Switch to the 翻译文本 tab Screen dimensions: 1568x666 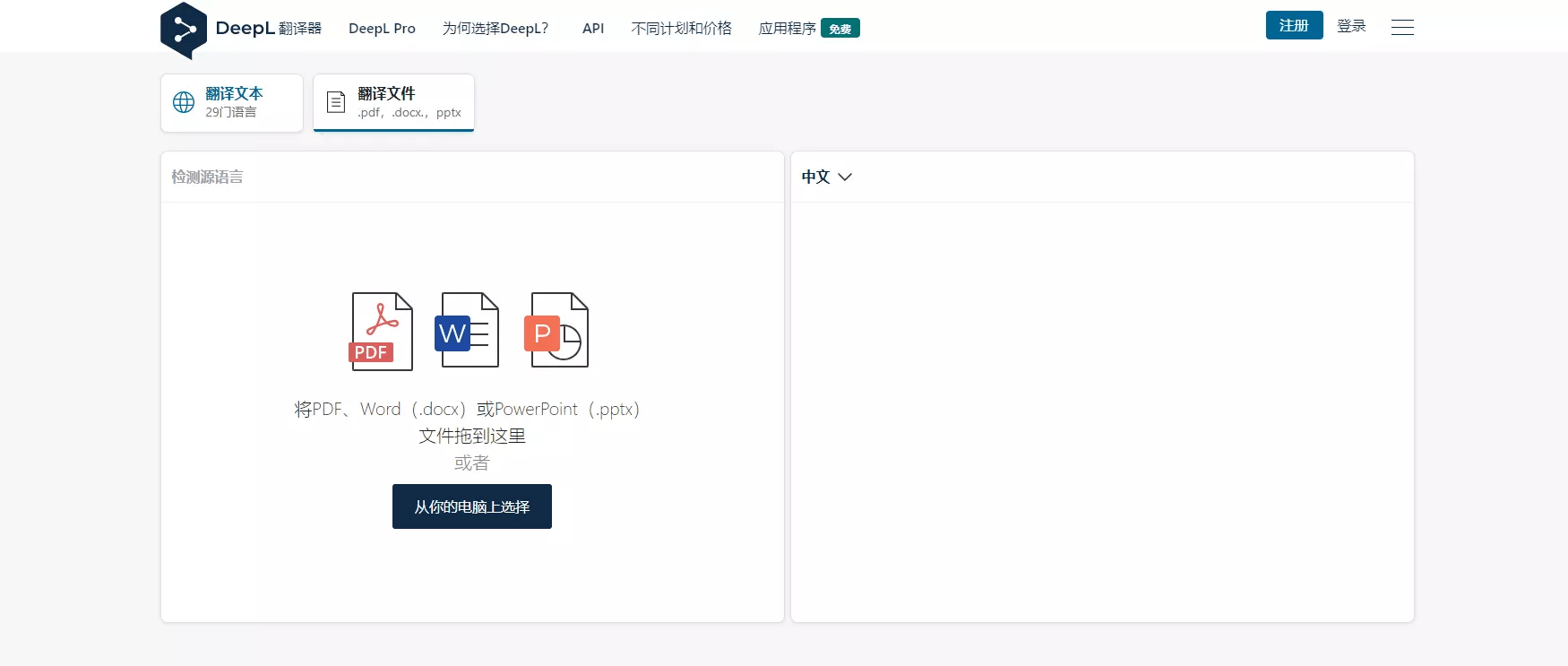tap(232, 103)
